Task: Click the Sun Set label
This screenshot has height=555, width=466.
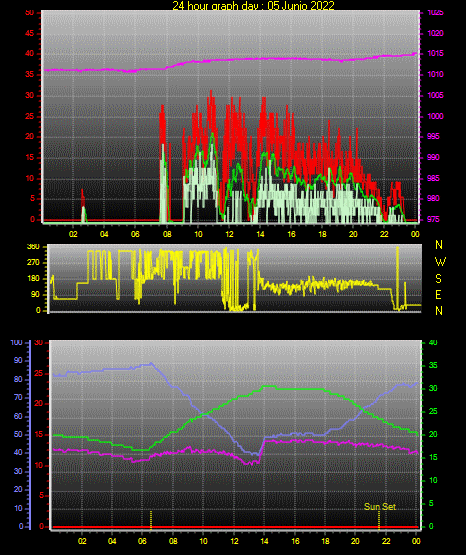Action: [x=380, y=507]
